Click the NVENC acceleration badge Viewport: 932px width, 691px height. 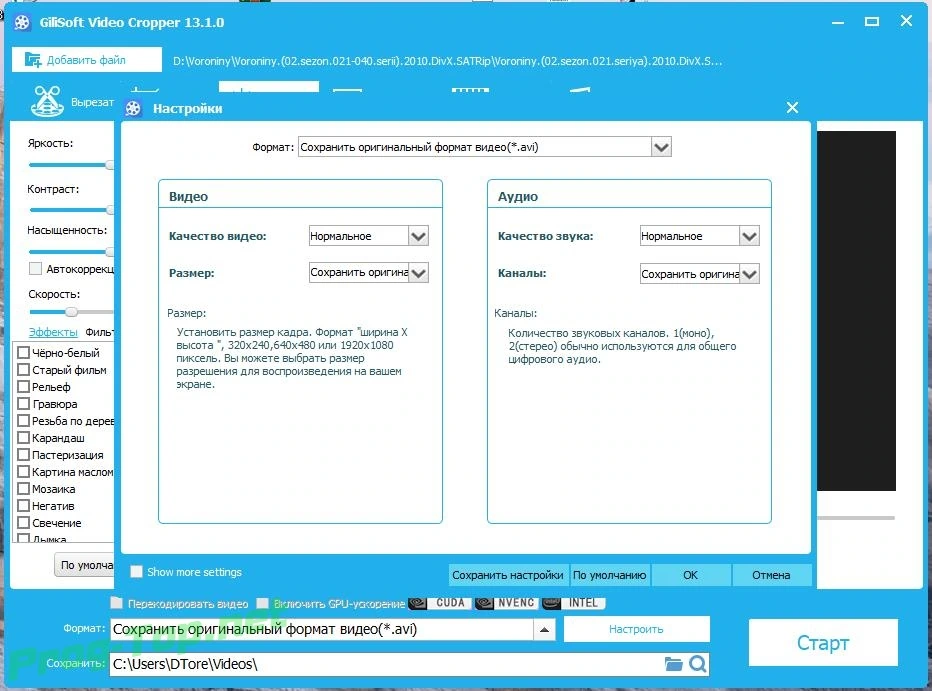click(x=508, y=603)
